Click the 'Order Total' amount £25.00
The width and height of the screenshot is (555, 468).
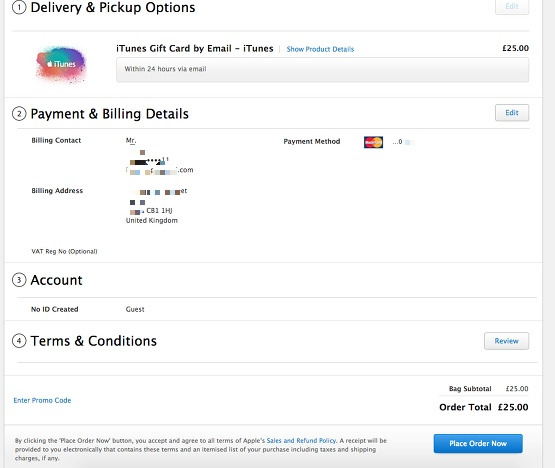pos(513,407)
